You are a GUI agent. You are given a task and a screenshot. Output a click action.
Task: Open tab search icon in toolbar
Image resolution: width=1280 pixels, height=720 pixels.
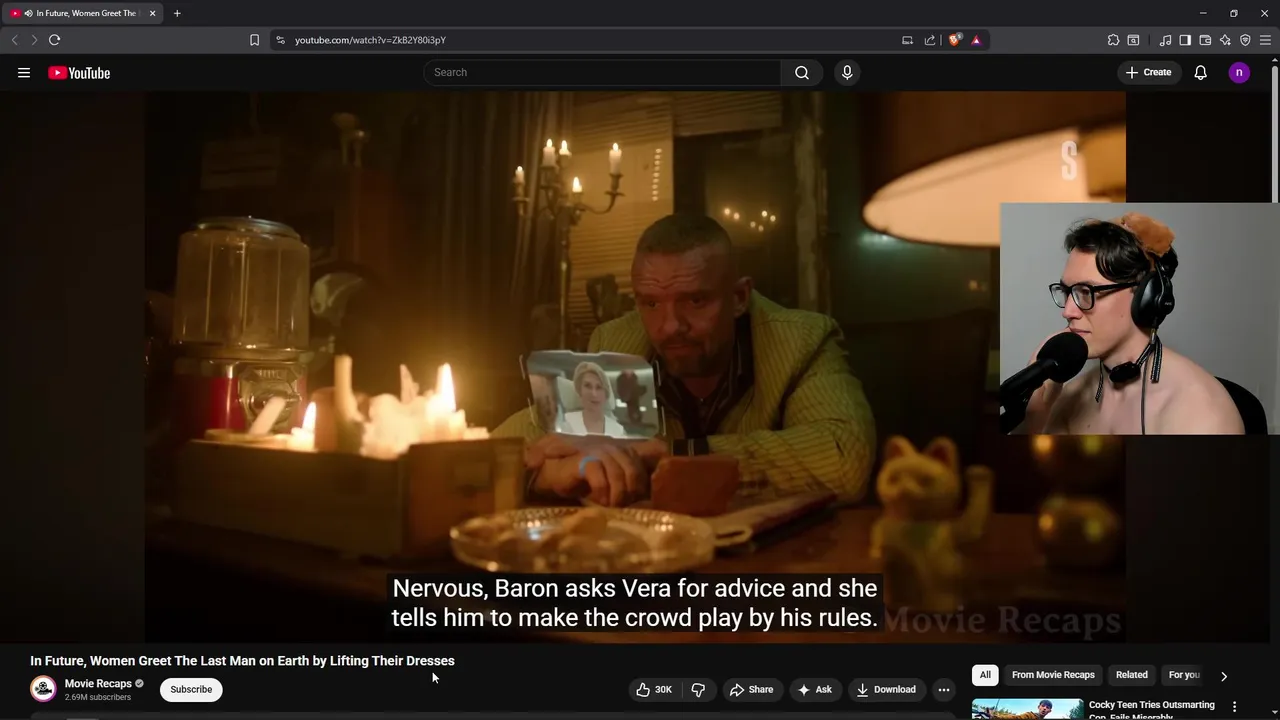click(1133, 40)
